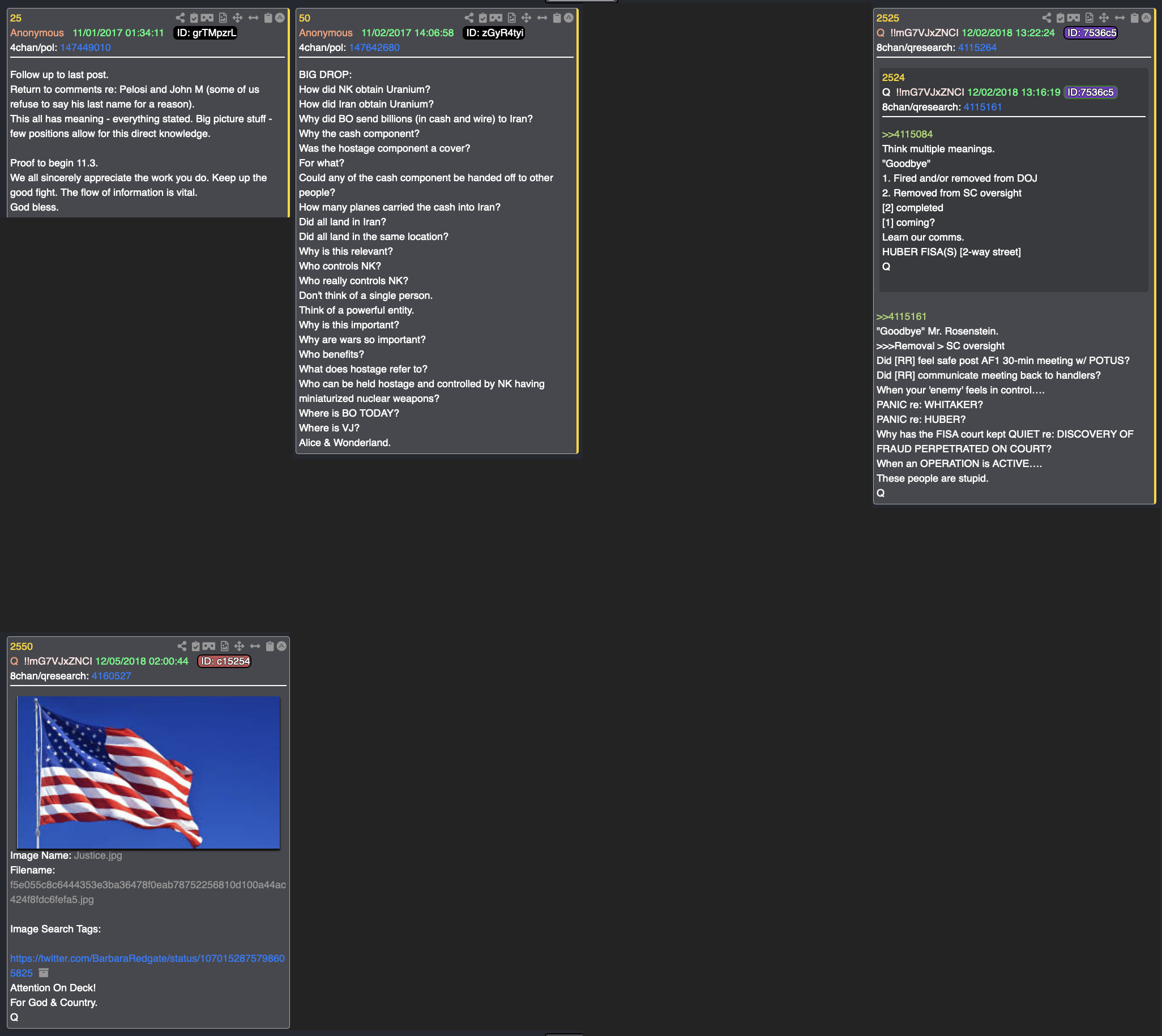Viewport: 1162px width, 1036px height.
Task: Click the plain clipboard icon on post 2525
Action: [1134, 18]
